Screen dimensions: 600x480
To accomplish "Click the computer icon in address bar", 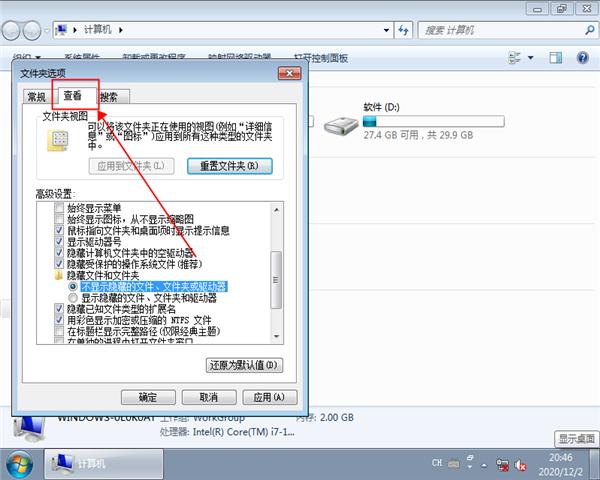I will [x=62, y=29].
